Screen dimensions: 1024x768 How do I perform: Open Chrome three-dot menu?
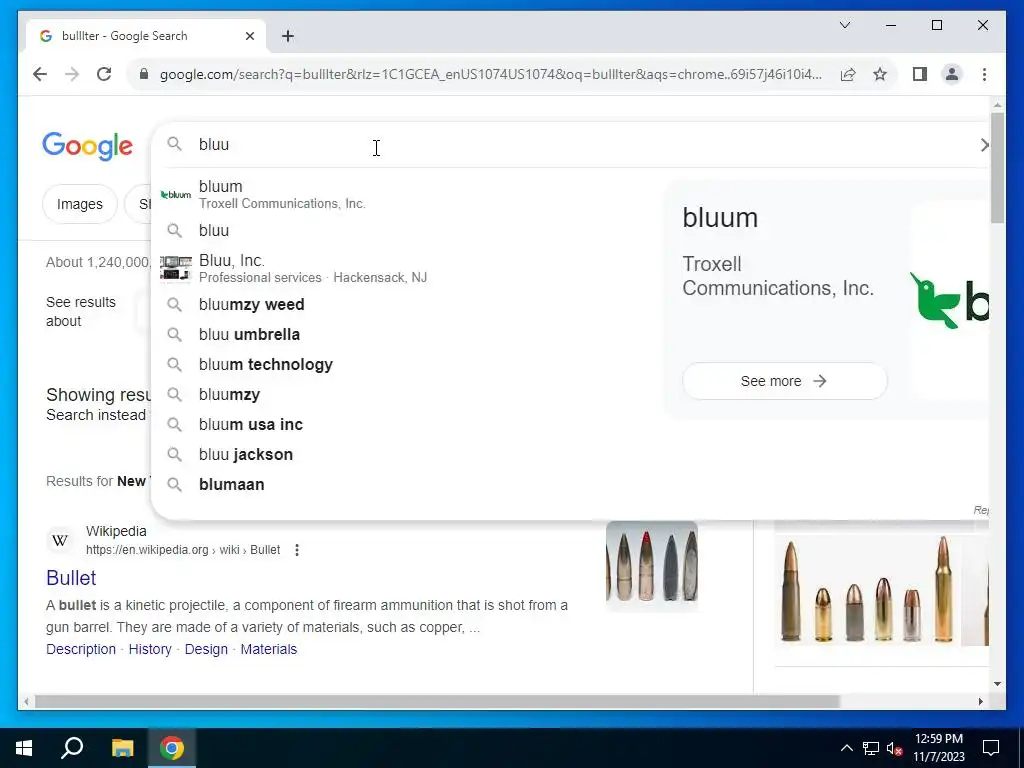pyautogui.click(x=984, y=74)
